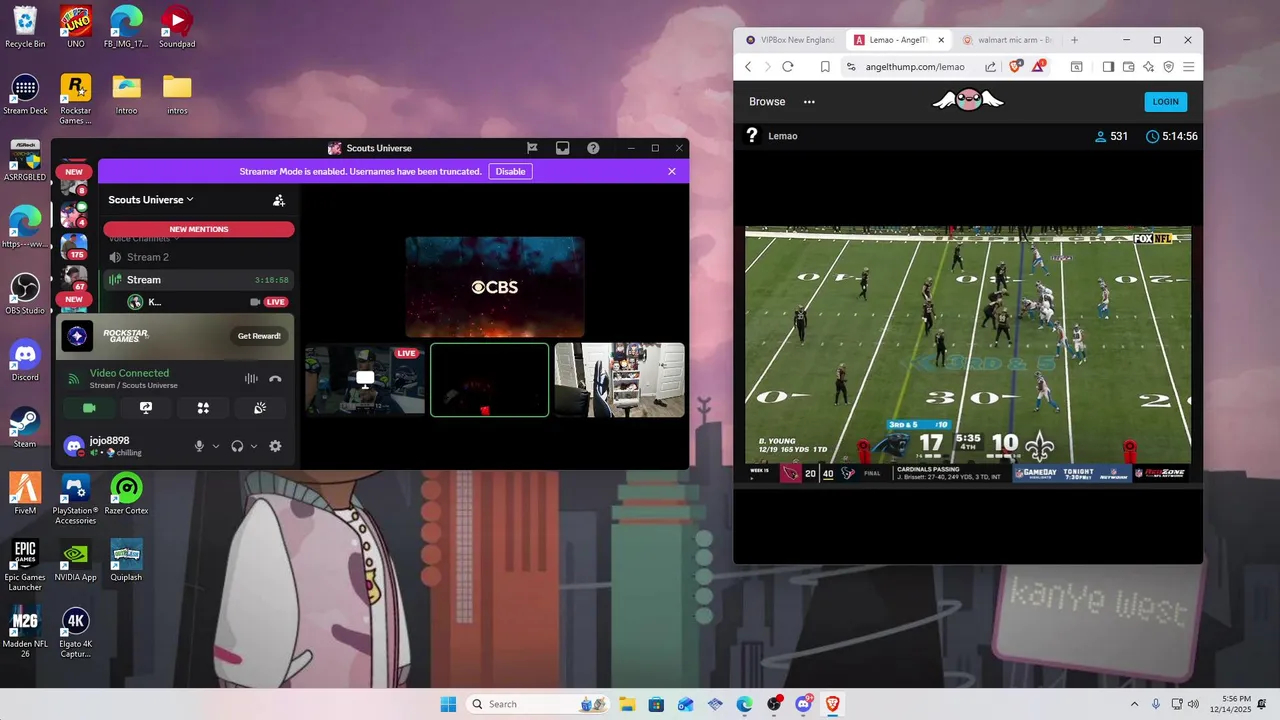1280x720 pixels.
Task: Close the Lemao tab
Action: [941, 40]
